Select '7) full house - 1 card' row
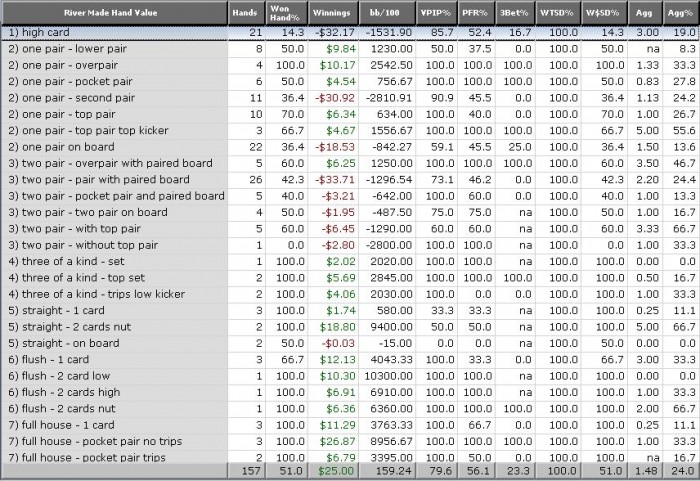Image resolution: width=700 pixels, height=481 pixels. [x=350, y=425]
